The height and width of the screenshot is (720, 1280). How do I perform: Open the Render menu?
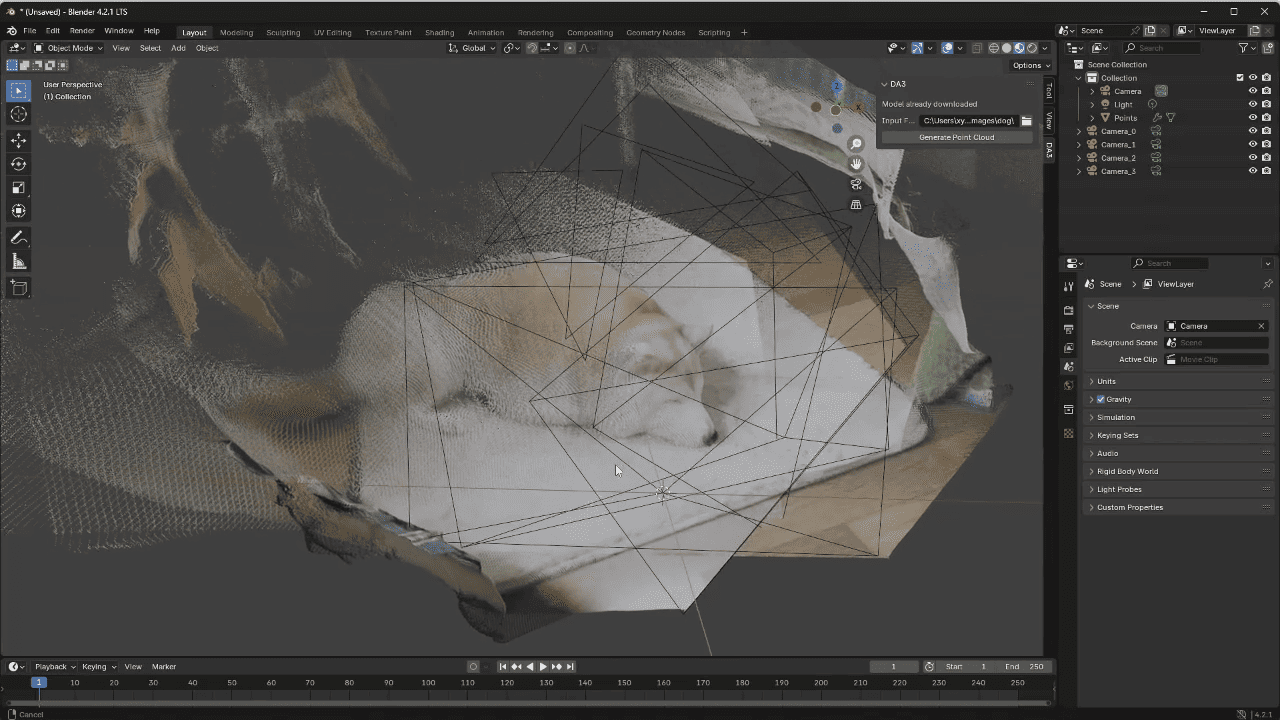[x=82, y=31]
